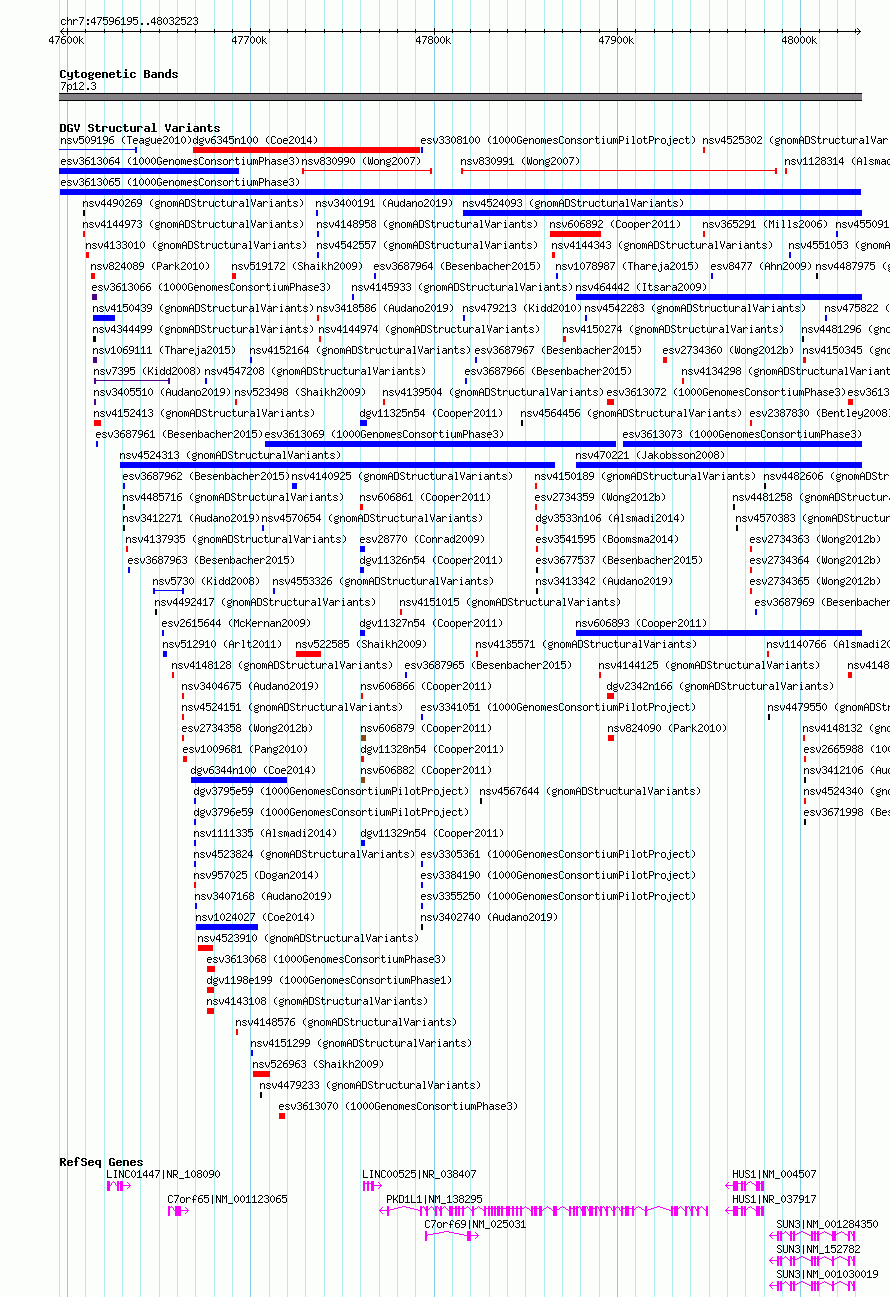Select SUN3 NM_152782 gene label
This screenshot has width=890, height=1297.
click(x=818, y=1249)
